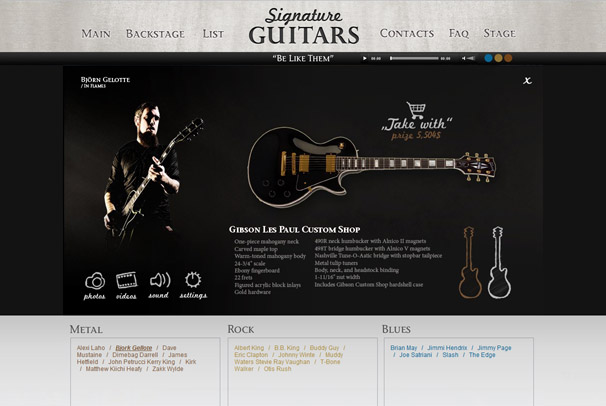Open the videos film strip icon
Image resolution: width=606 pixels, height=406 pixels.
126,280
